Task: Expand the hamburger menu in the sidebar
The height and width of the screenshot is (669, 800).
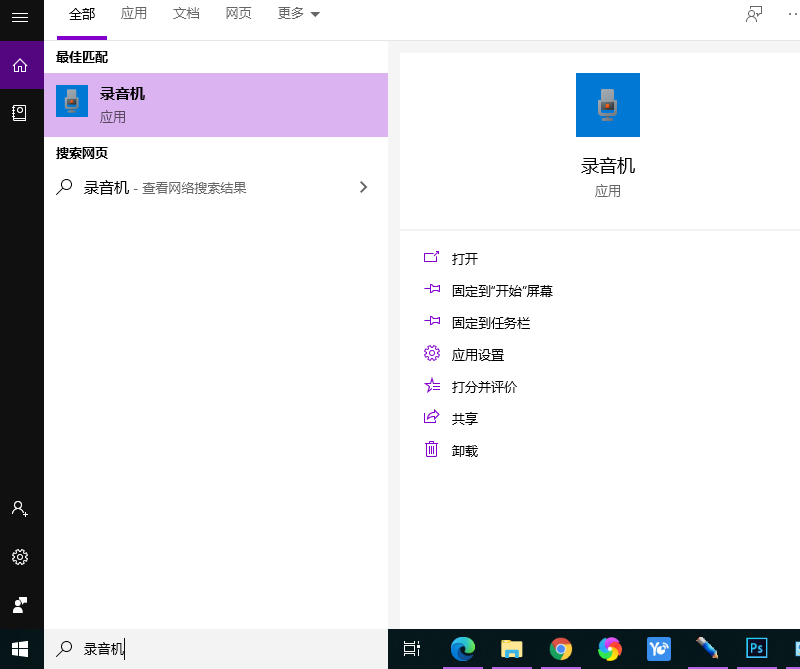Action: pos(20,17)
